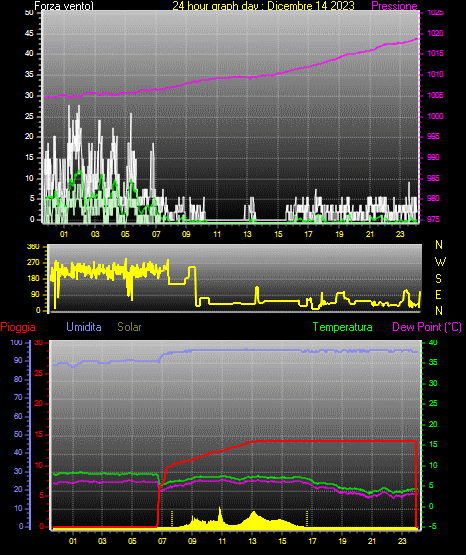This screenshot has width=466, height=555.
Task: Click the W compass direction label
Action: [440, 262]
